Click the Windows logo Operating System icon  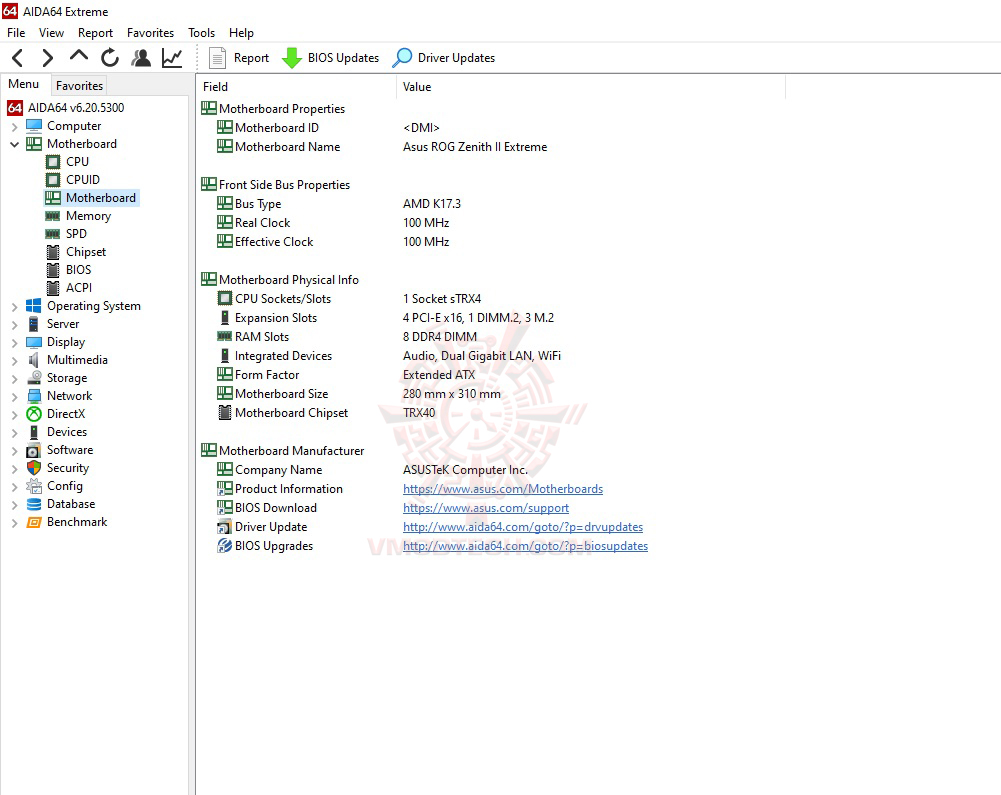(34, 306)
